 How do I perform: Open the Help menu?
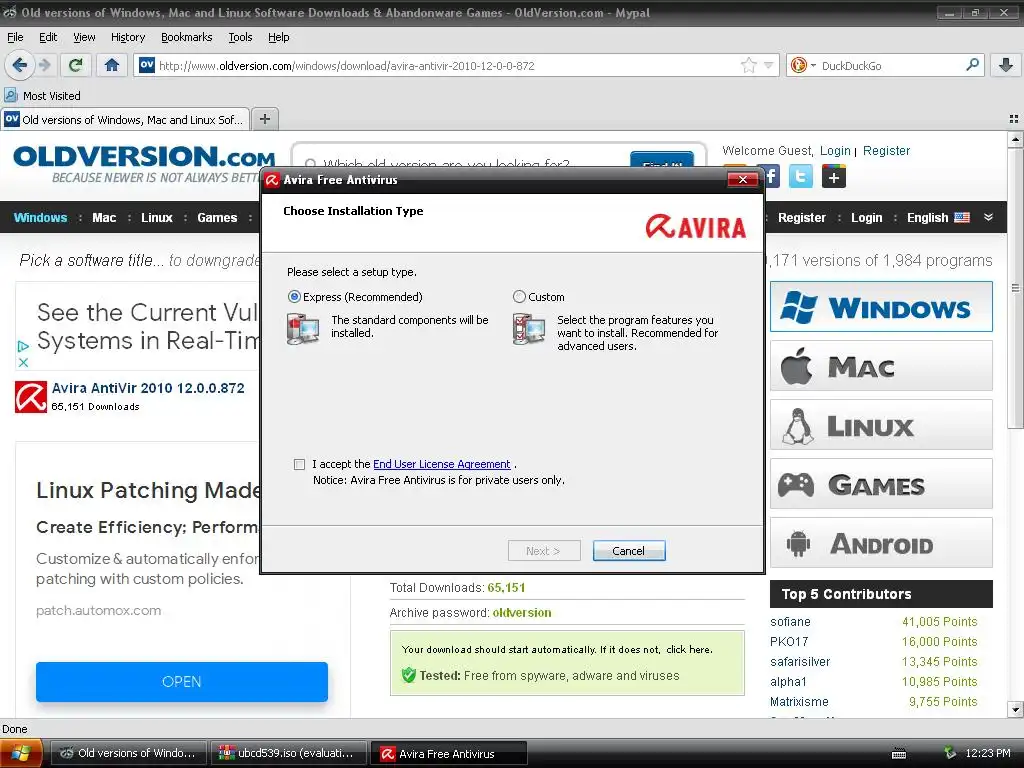tap(278, 37)
